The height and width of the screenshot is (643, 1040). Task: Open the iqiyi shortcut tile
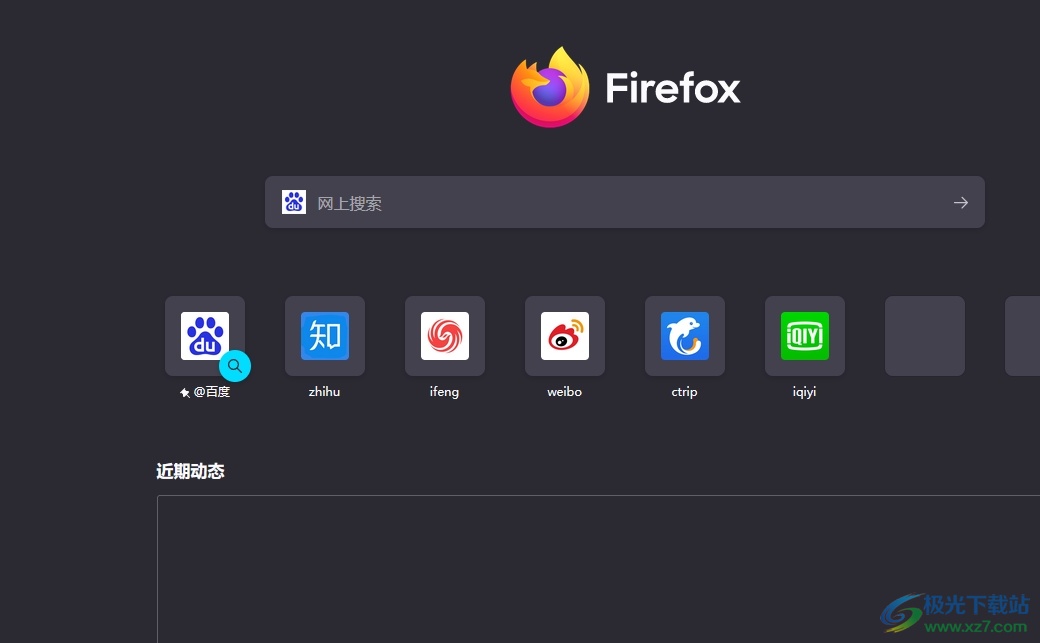click(x=805, y=336)
